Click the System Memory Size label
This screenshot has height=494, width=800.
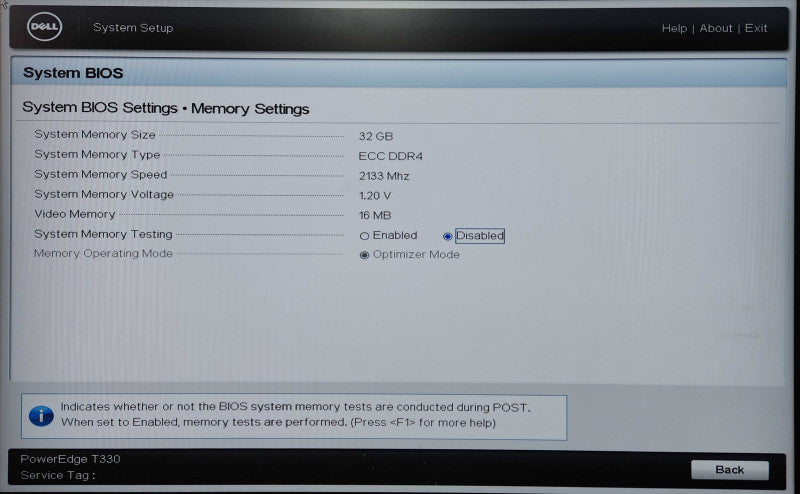click(x=95, y=135)
